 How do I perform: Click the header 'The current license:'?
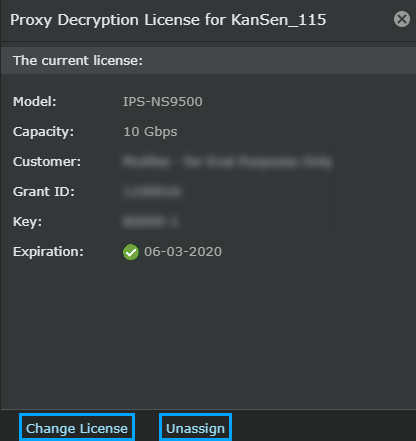[78, 61]
